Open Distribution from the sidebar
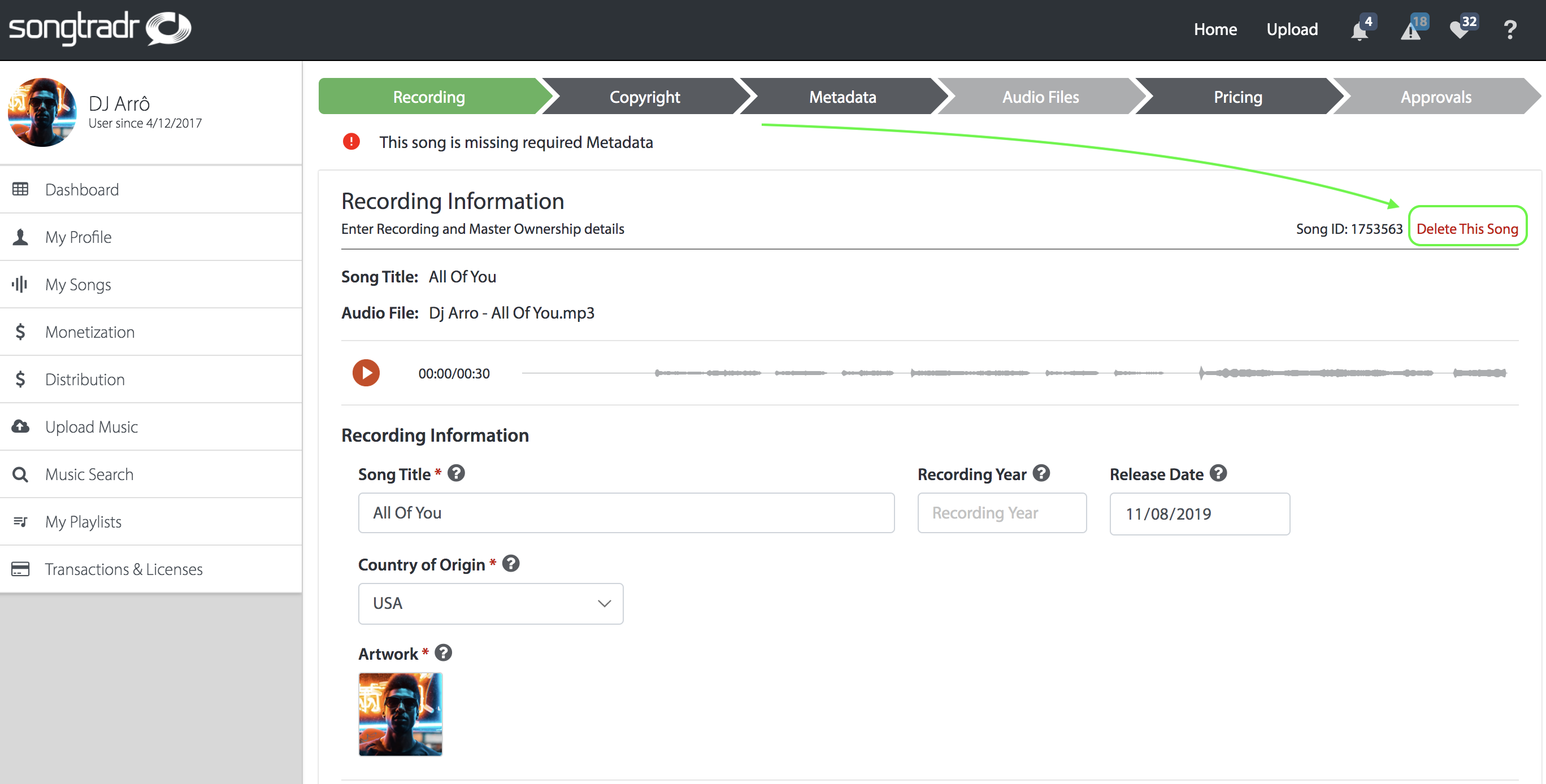The width and height of the screenshot is (1546, 784). [x=151, y=379]
